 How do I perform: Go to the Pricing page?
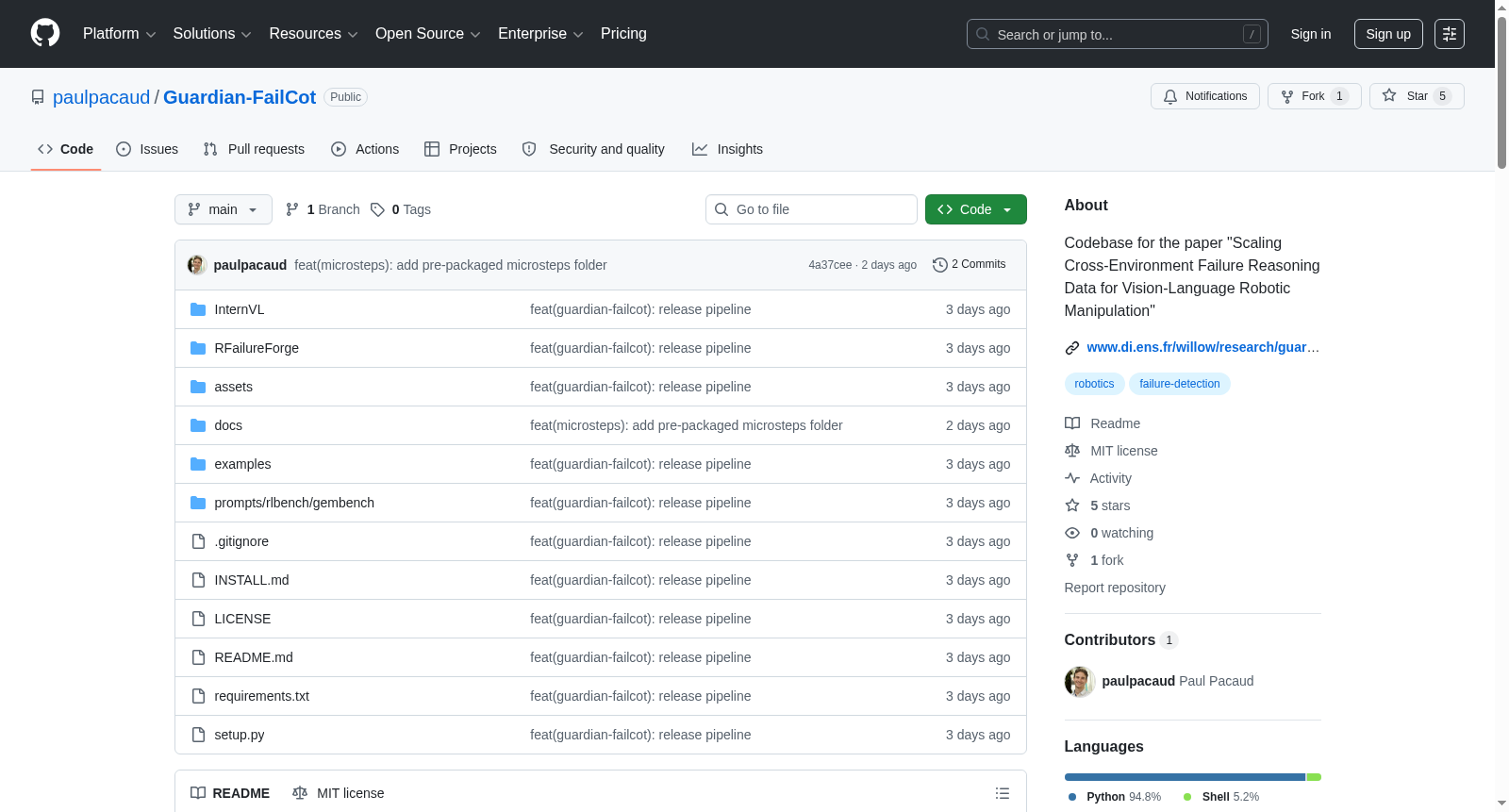(x=623, y=34)
